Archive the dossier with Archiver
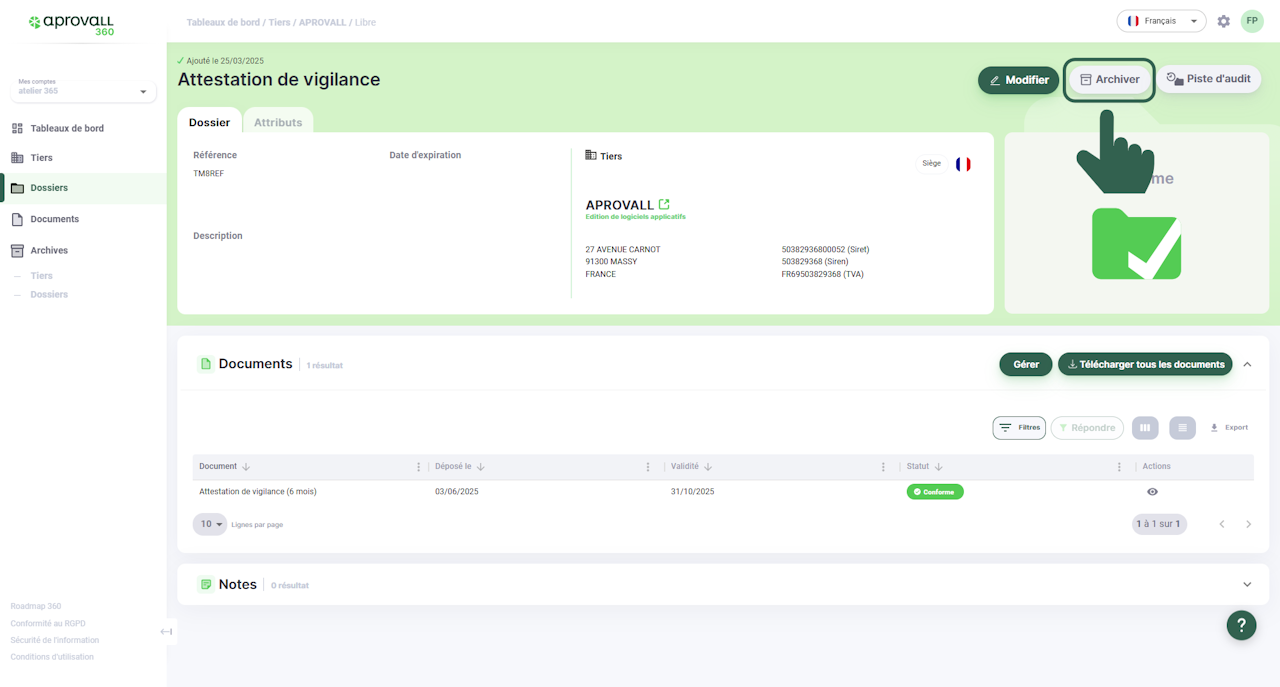The height and width of the screenshot is (687, 1280). 1109,79
